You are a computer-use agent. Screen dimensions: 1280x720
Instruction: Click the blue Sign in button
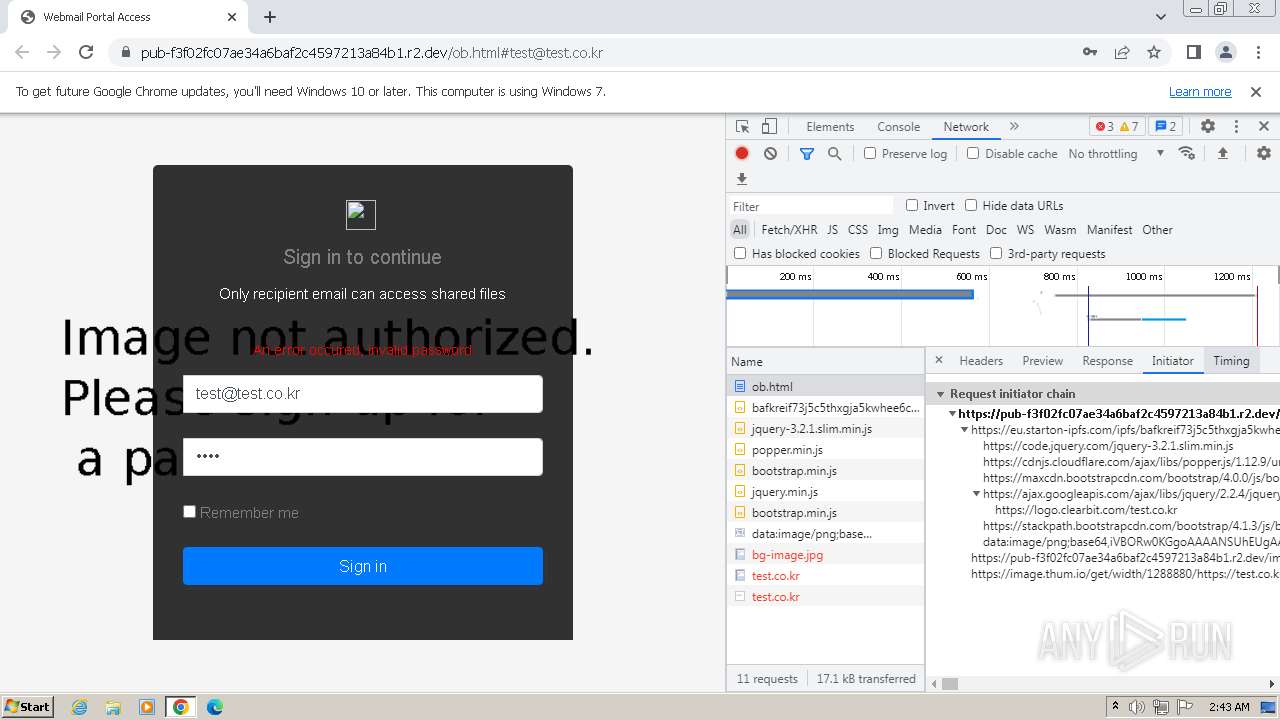pyautogui.click(x=363, y=566)
